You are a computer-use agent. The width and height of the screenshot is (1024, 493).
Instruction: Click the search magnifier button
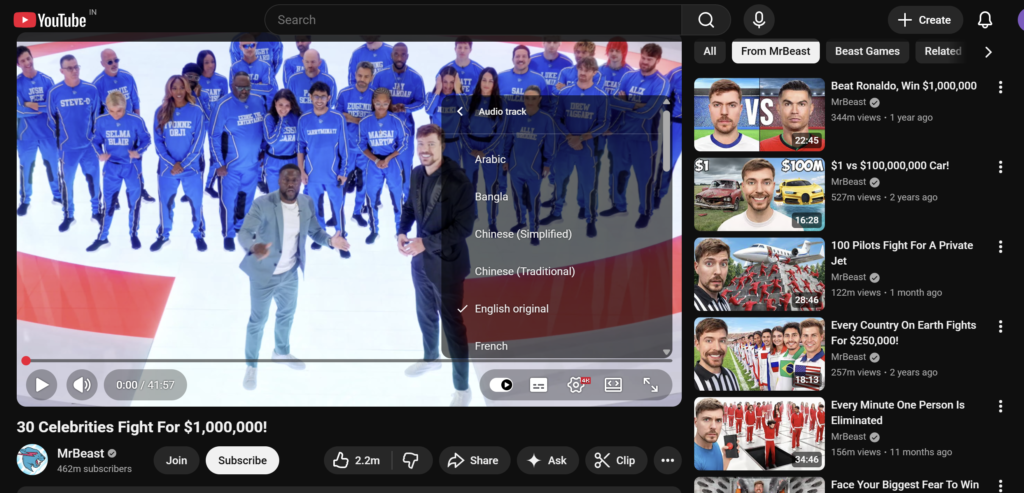[706, 20]
